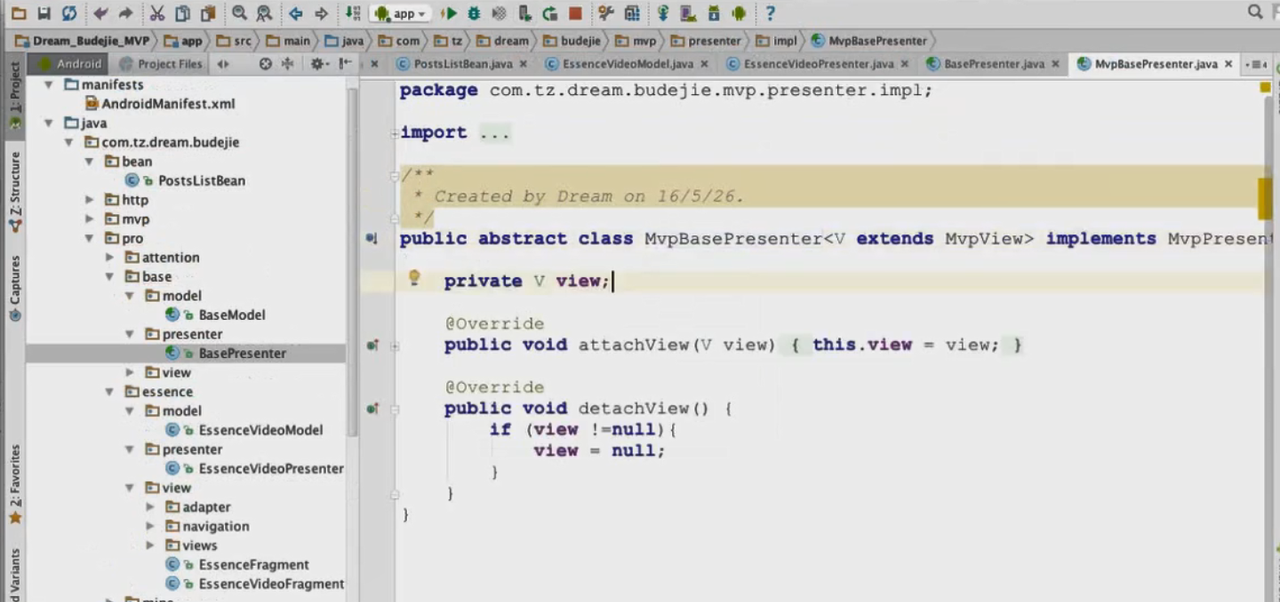Image resolution: width=1280 pixels, height=602 pixels.
Task: Open the Help question mark icon
Action: [x=769, y=14]
